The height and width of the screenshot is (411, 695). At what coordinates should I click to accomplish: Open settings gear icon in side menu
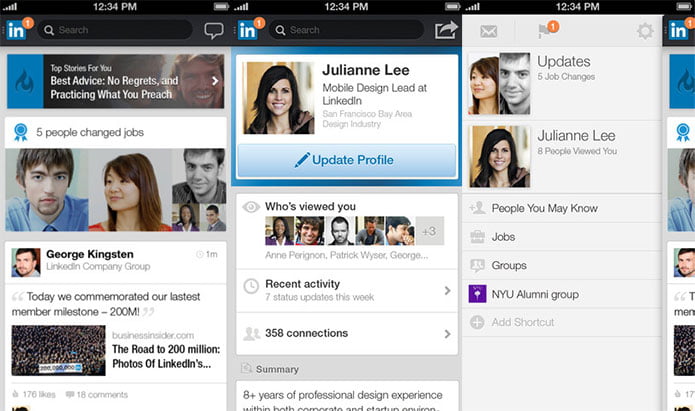(645, 31)
